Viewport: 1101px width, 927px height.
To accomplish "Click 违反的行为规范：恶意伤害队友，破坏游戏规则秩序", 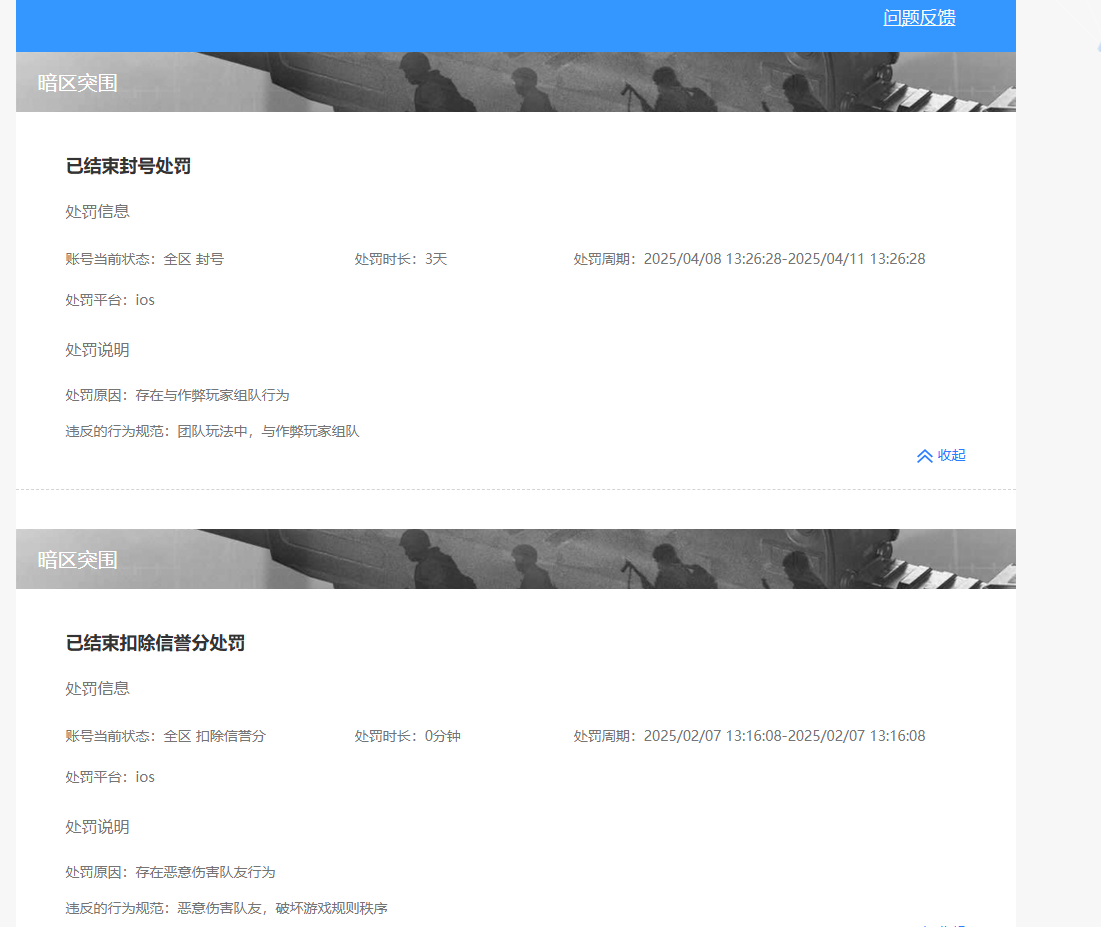I will pyautogui.click(x=227, y=908).
